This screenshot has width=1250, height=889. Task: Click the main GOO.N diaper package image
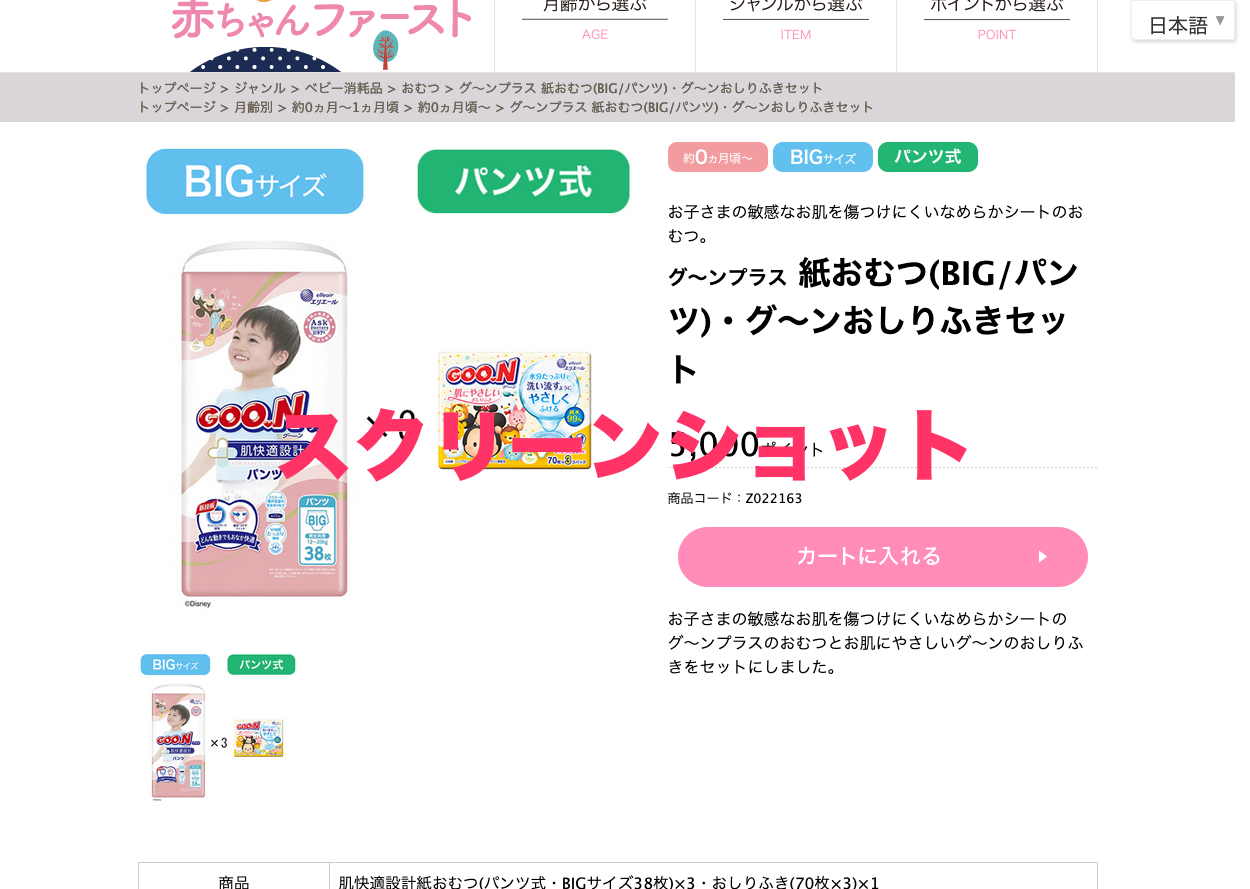265,422
